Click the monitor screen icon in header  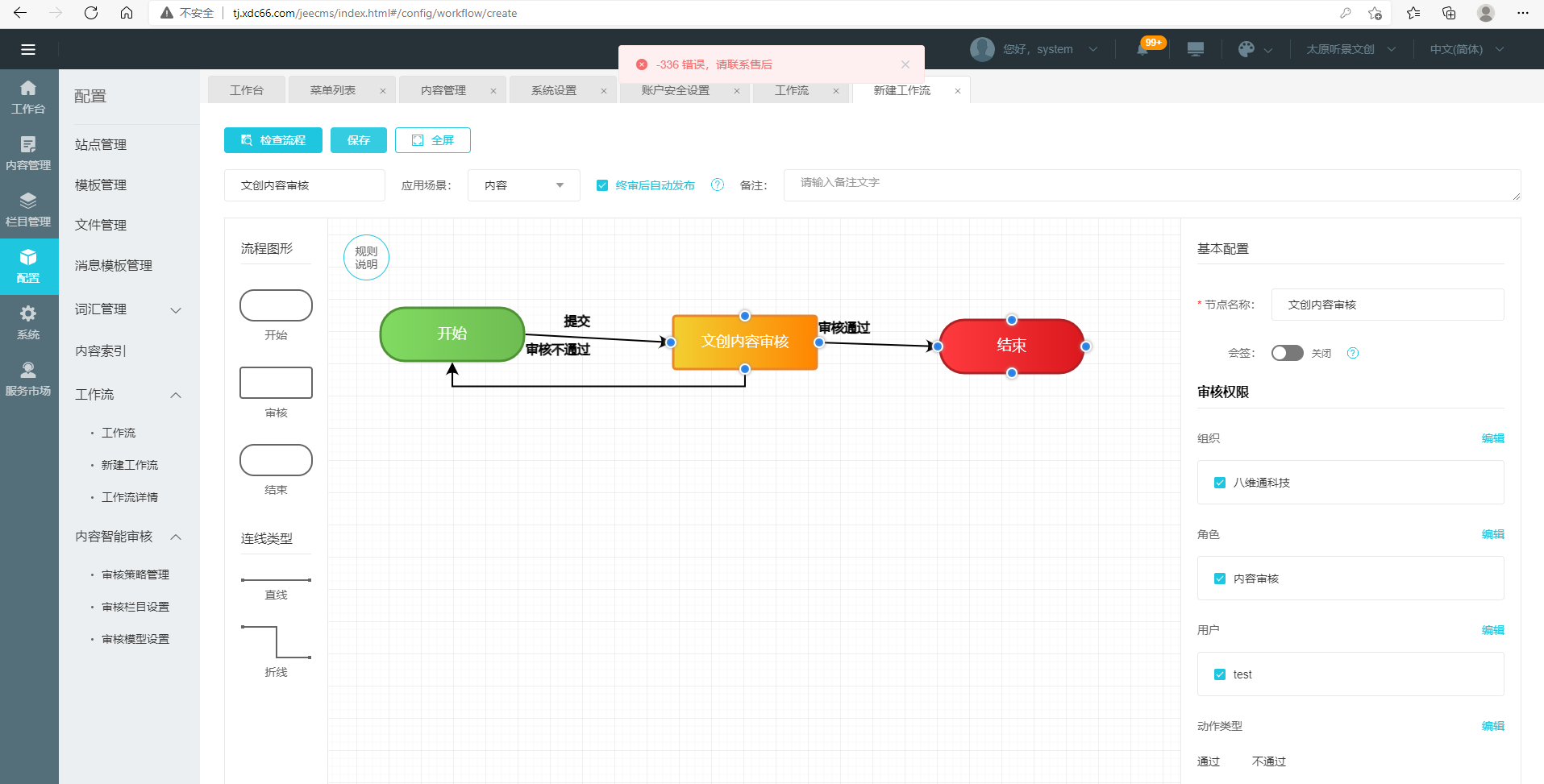pyautogui.click(x=1196, y=49)
